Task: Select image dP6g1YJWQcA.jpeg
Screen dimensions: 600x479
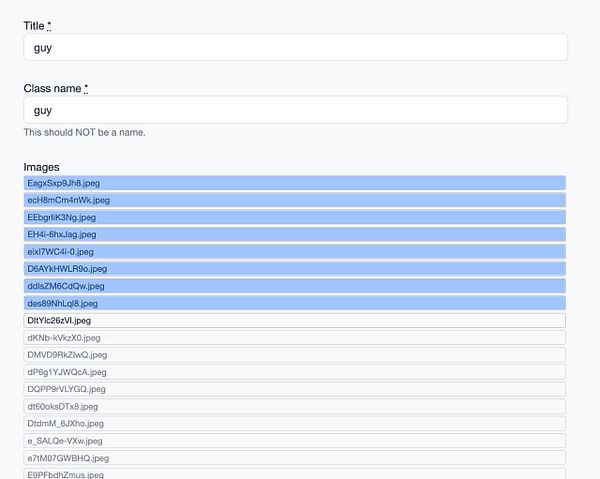Action: [295, 372]
